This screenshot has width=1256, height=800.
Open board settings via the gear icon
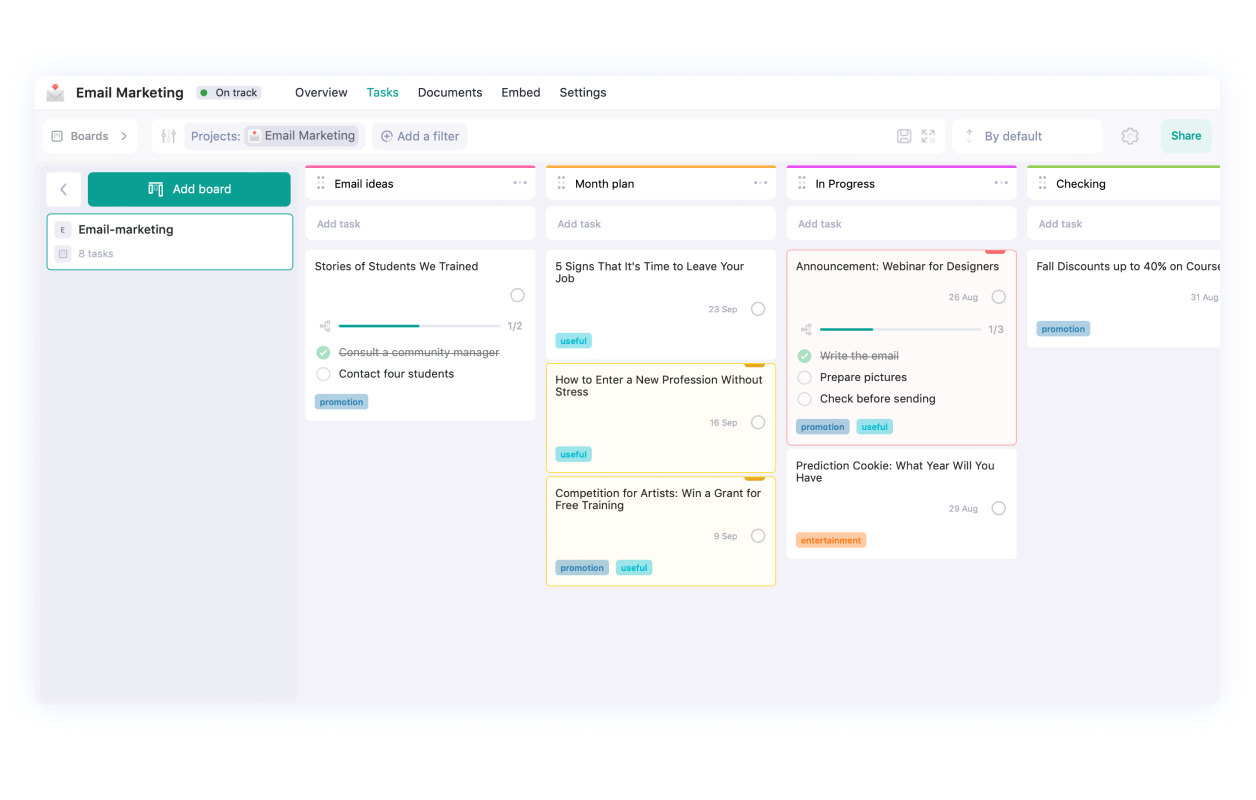[1130, 135]
